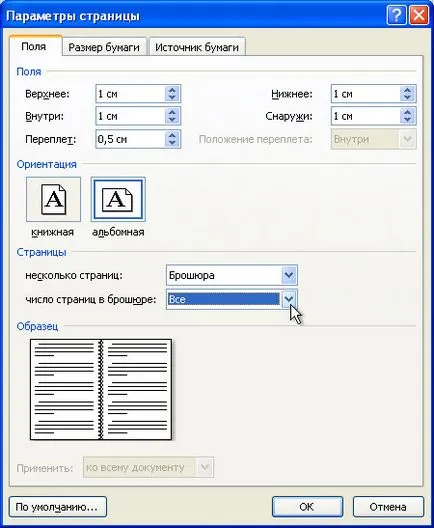Open the Положение переплета dropdown arrow

click(407, 139)
